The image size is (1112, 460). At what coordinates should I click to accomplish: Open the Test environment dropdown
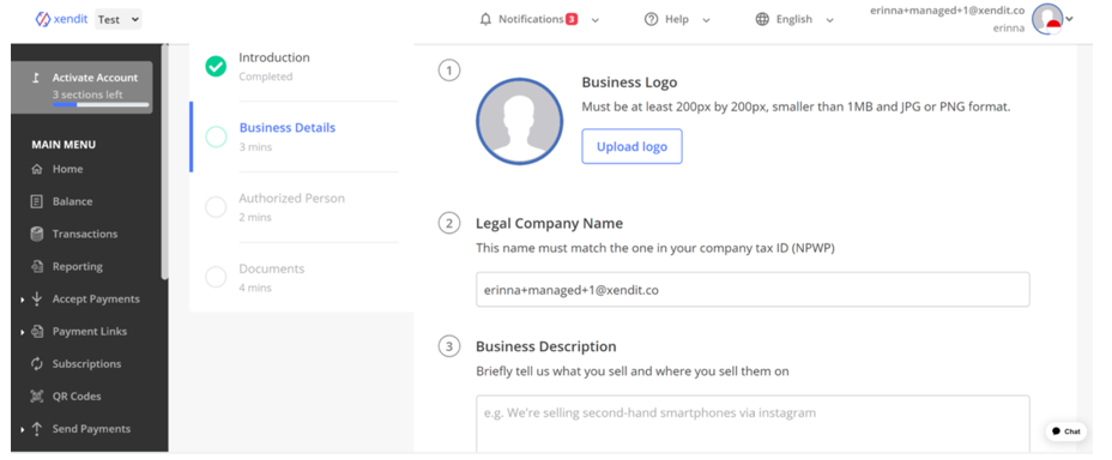118,19
